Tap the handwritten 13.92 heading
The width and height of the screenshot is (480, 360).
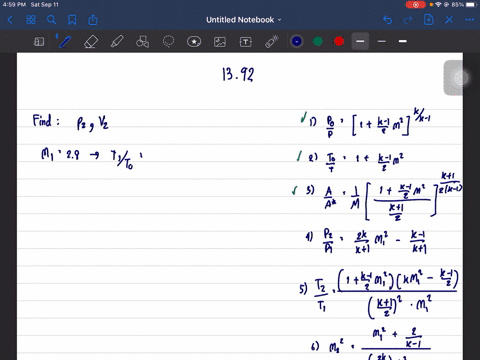click(238, 74)
